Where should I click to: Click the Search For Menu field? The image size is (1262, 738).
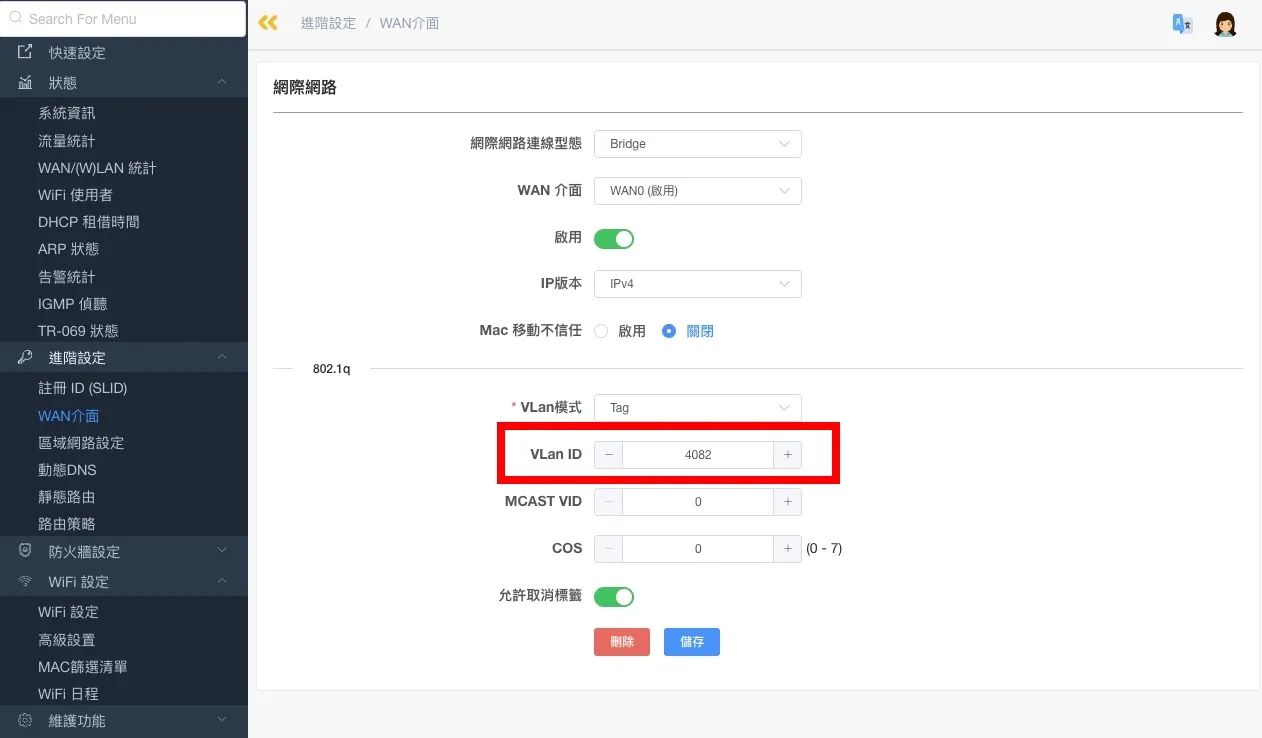[124, 18]
